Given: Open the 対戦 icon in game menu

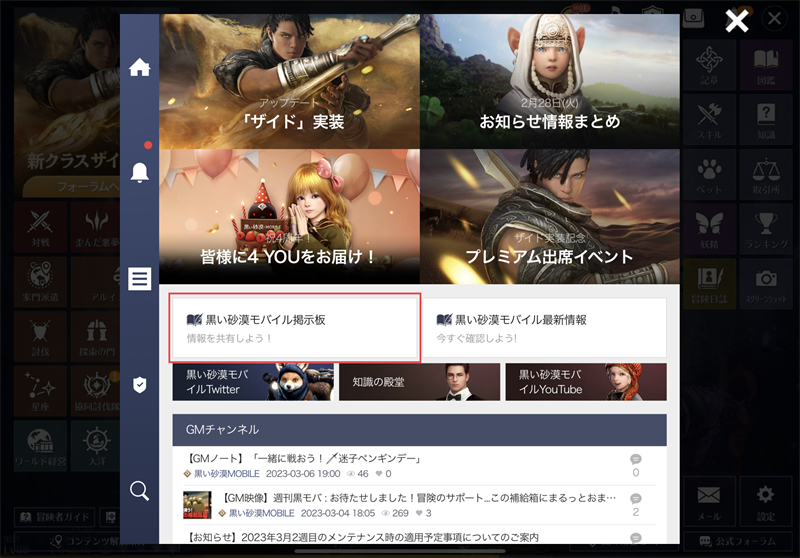Looking at the screenshot, I should point(40,227).
